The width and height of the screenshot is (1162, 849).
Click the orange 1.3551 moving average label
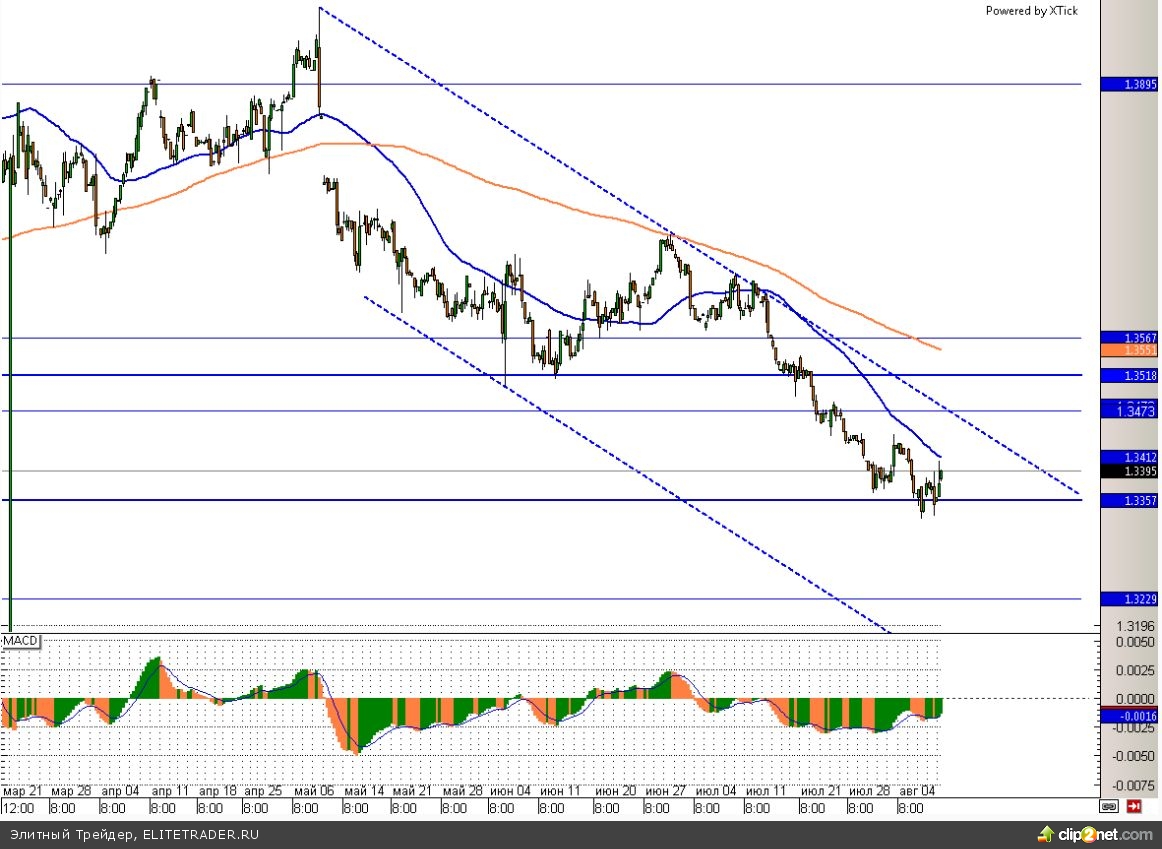pos(1128,351)
